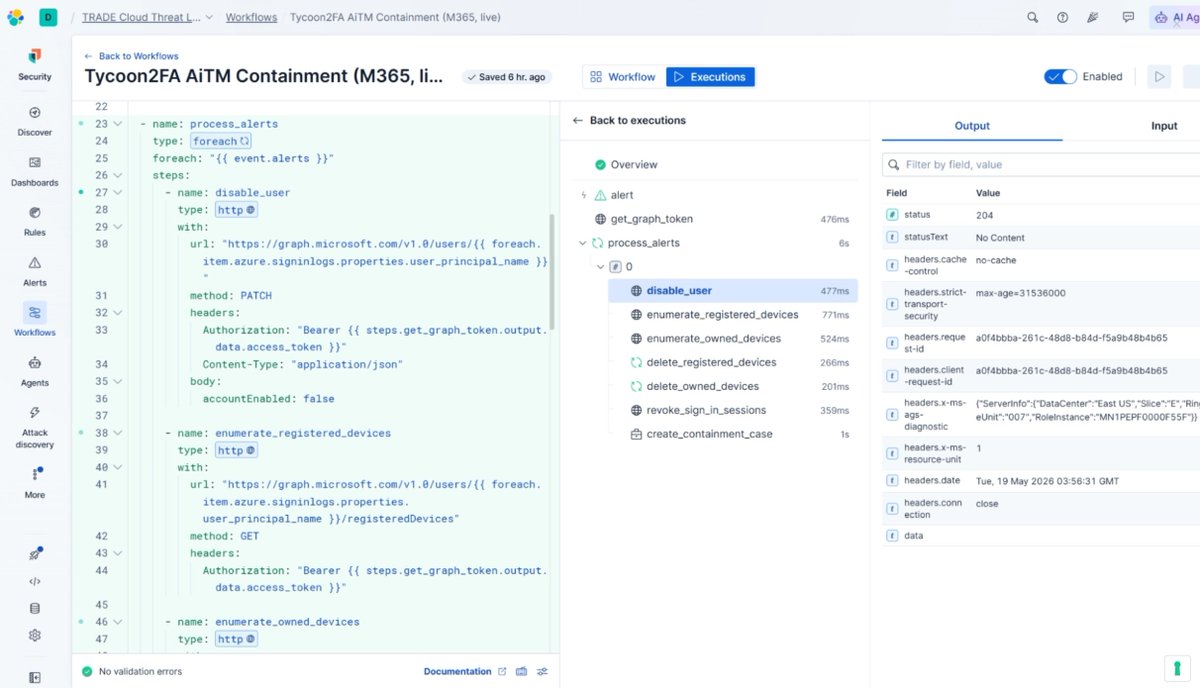The height and width of the screenshot is (688, 1200).
Task: Fold code at line 26
Action: 117,175
